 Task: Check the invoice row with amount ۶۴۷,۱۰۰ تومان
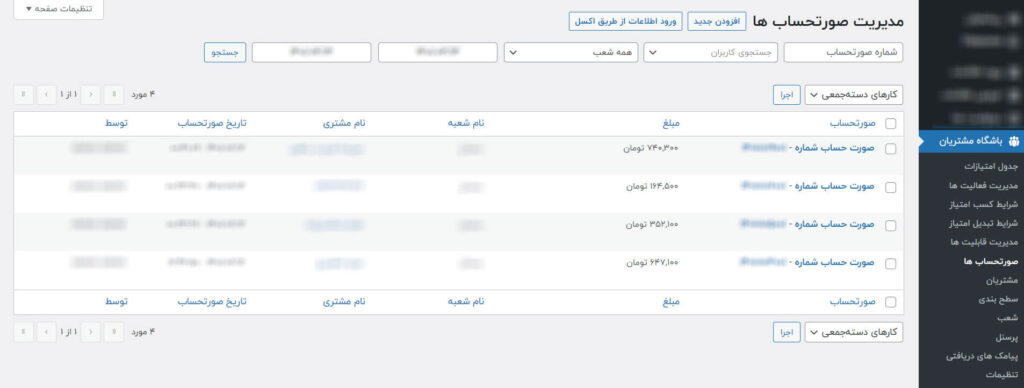(x=890, y=264)
